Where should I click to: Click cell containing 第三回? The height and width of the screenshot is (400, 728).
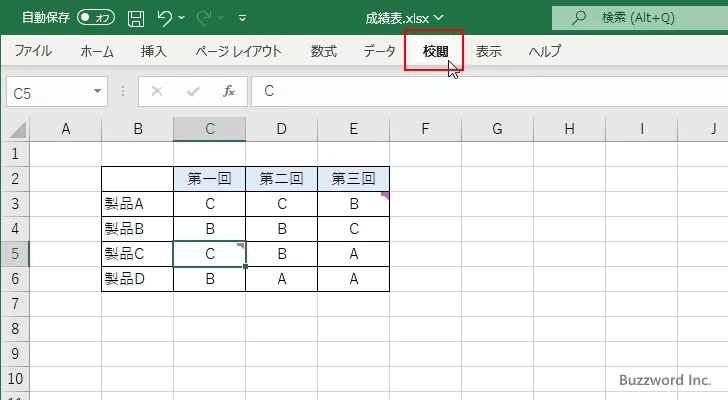point(353,179)
